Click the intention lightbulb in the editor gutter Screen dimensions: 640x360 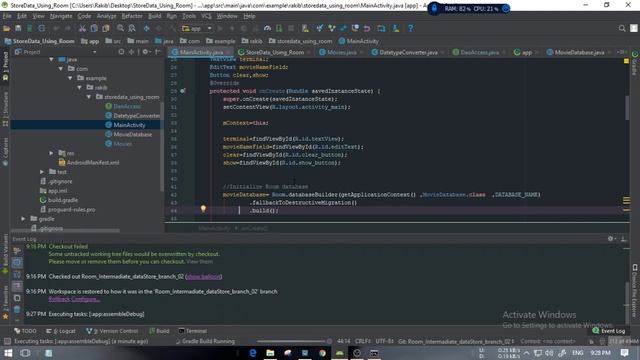coord(203,209)
